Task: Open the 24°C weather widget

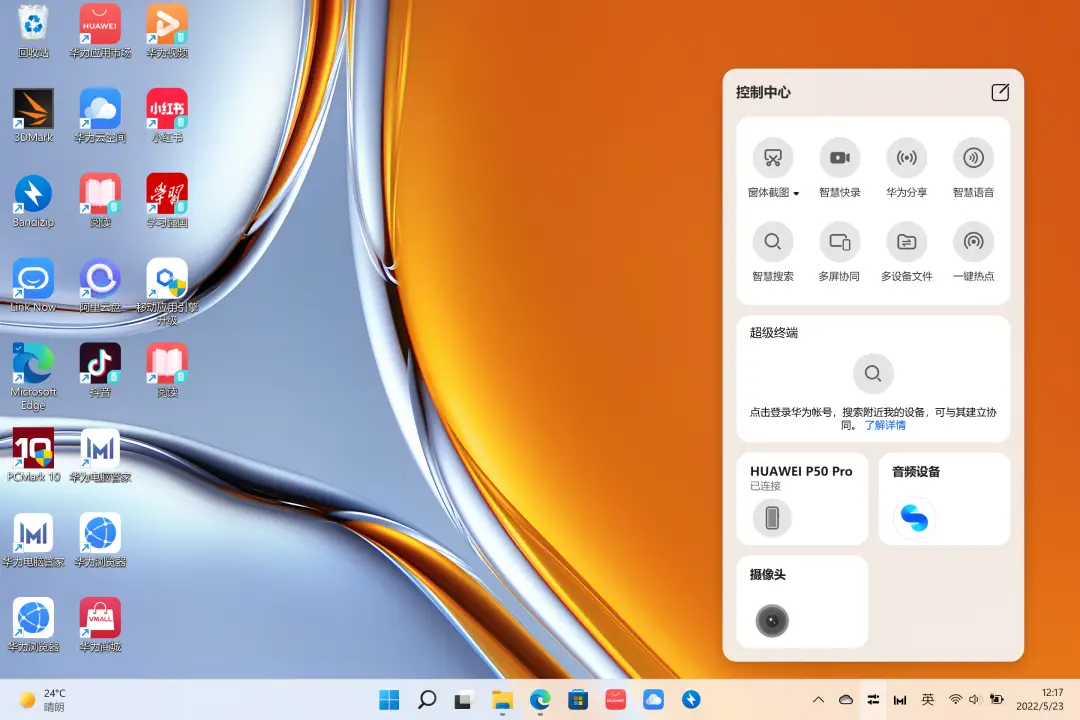Action: [43, 700]
